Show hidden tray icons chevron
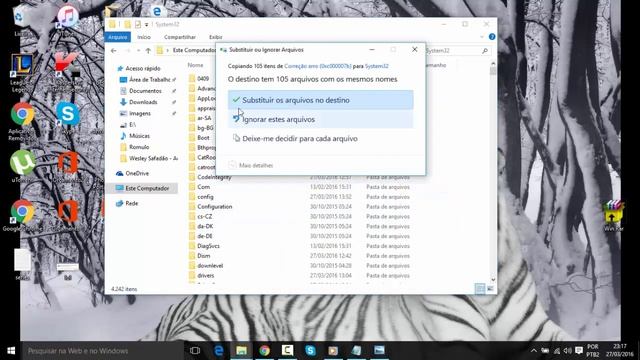This screenshot has height=360, width=640. pyautogui.click(x=533, y=351)
